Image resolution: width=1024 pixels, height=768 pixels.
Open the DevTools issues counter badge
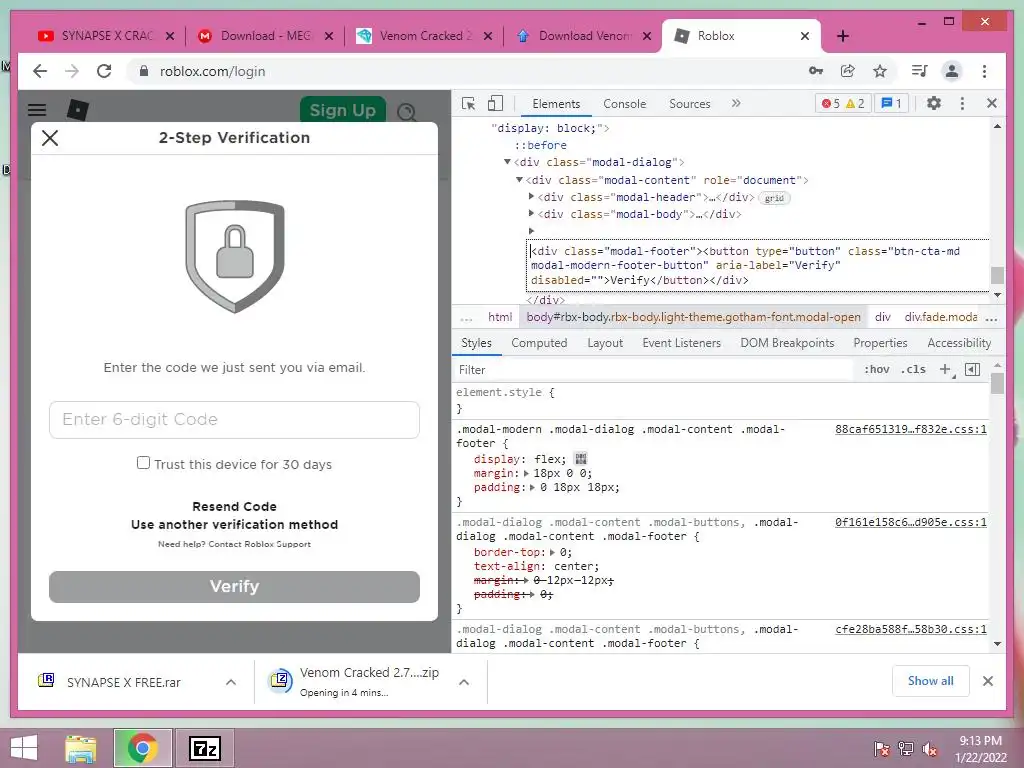[x=891, y=103]
